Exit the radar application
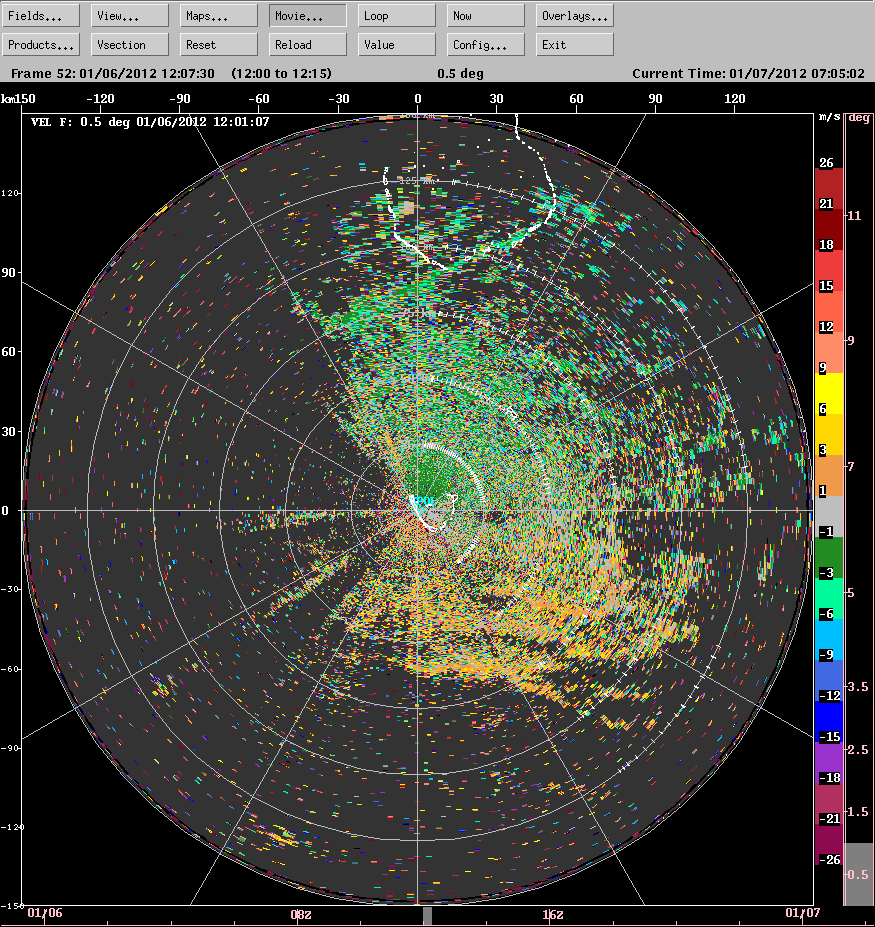The height and width of the screenshot is (927, 875). (573, 44)
